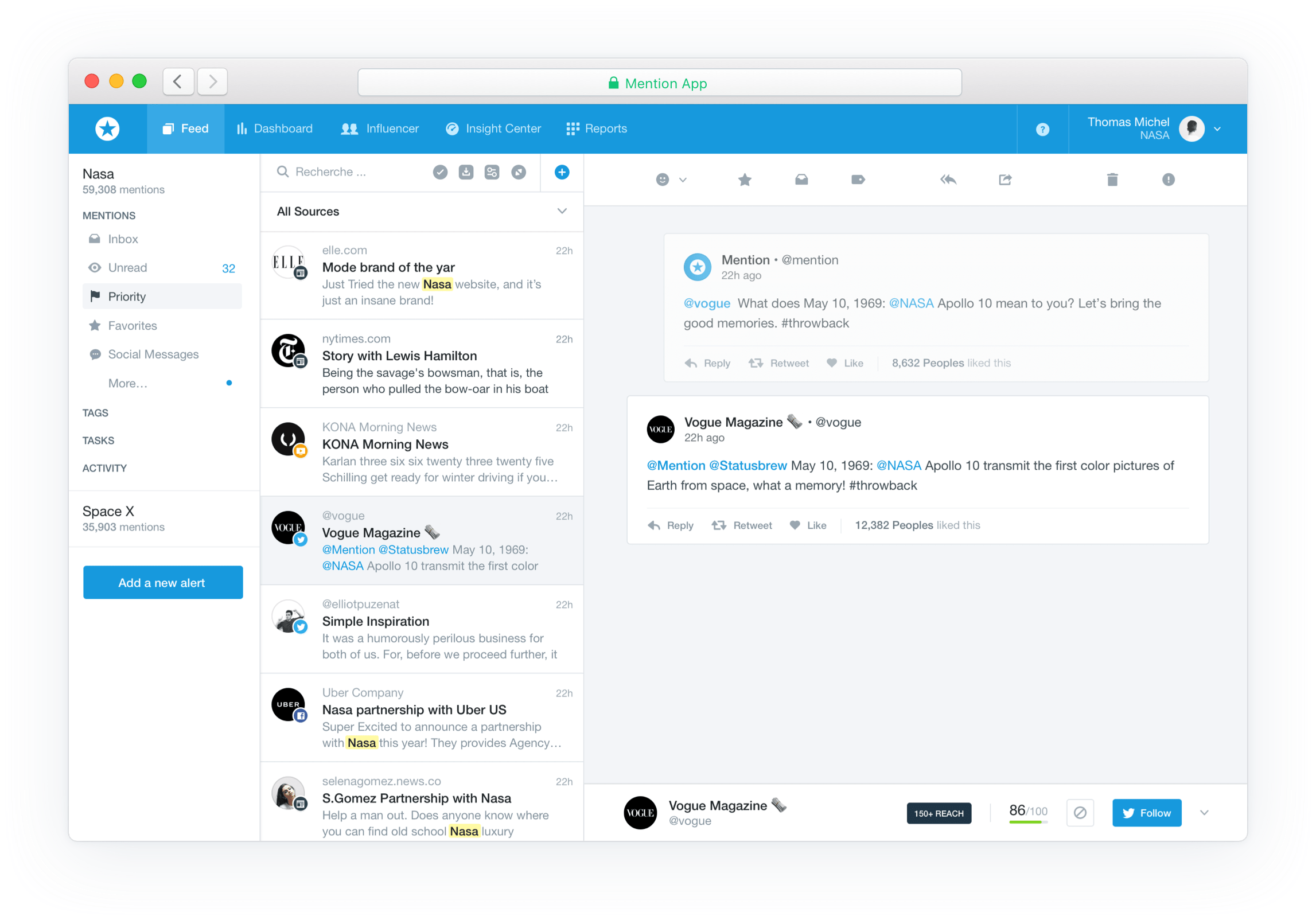Screen dimensions: 1316x920
Task: Open the Uber Company Nasa partnership mention
Action: [x=422, y=718]
